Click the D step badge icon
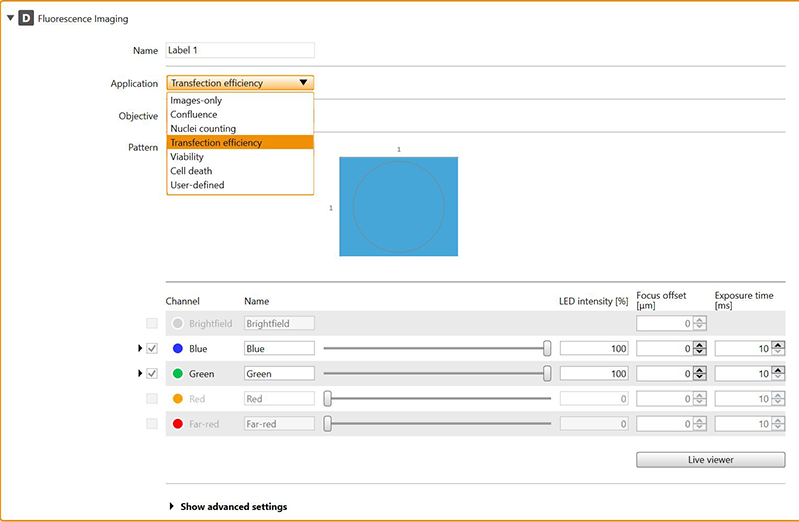This screenshot has width=799, height=522. pos(26,19)
